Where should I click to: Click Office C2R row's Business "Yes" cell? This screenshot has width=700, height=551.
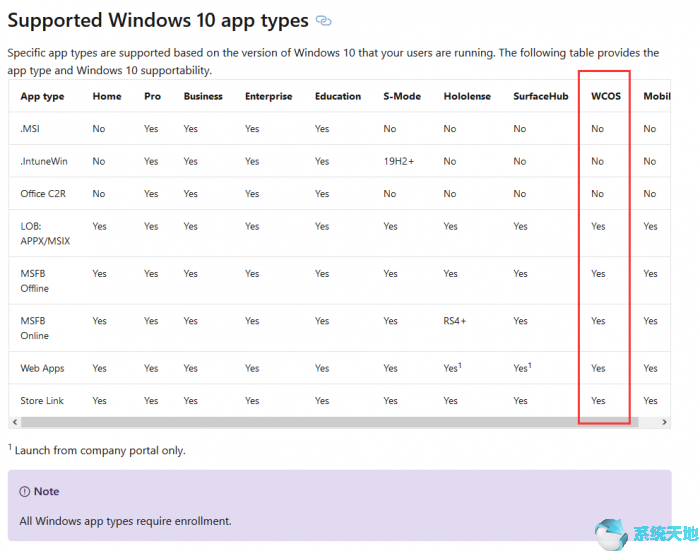pyautogui.click(x=191, y=194)
